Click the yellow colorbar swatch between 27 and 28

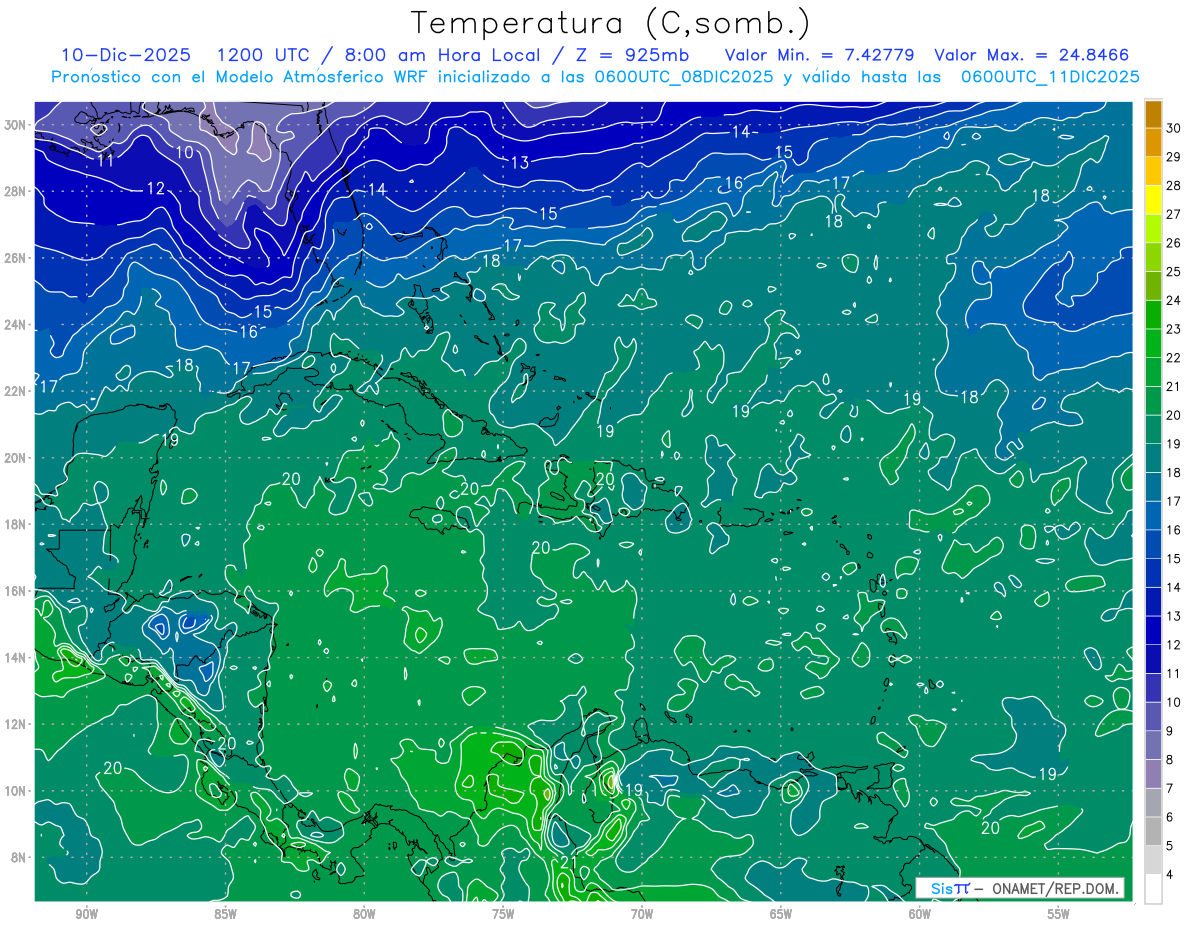tap(1153, 200)
